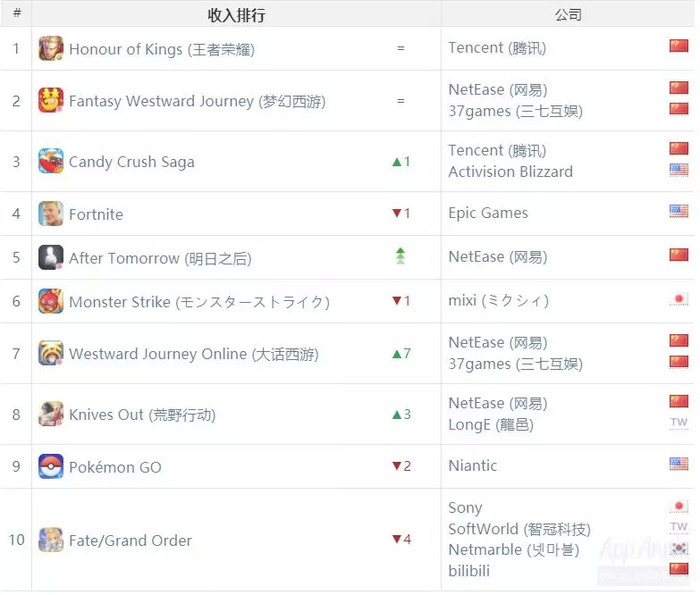The height and width of the screenshot is (595, 700).
Task: Click the new-entry double arrow for After Tomorrow
Action: click(400, 256)
